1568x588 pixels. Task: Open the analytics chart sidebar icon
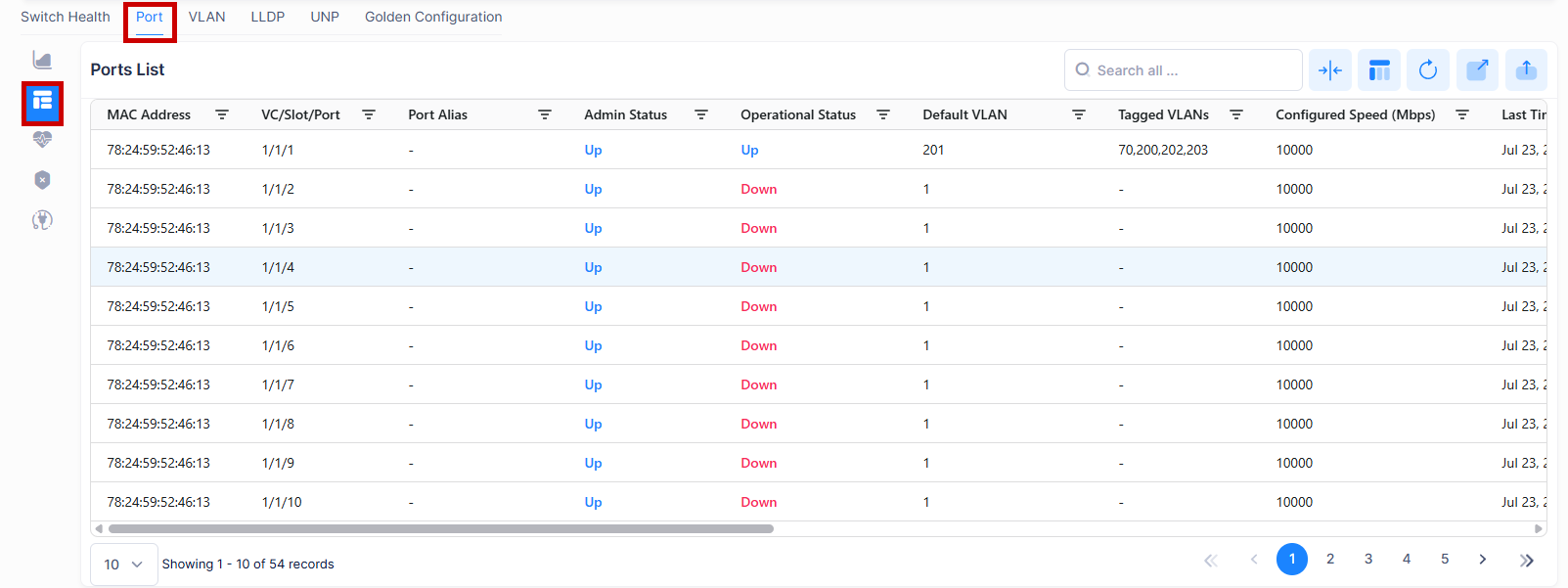[42, 61]
